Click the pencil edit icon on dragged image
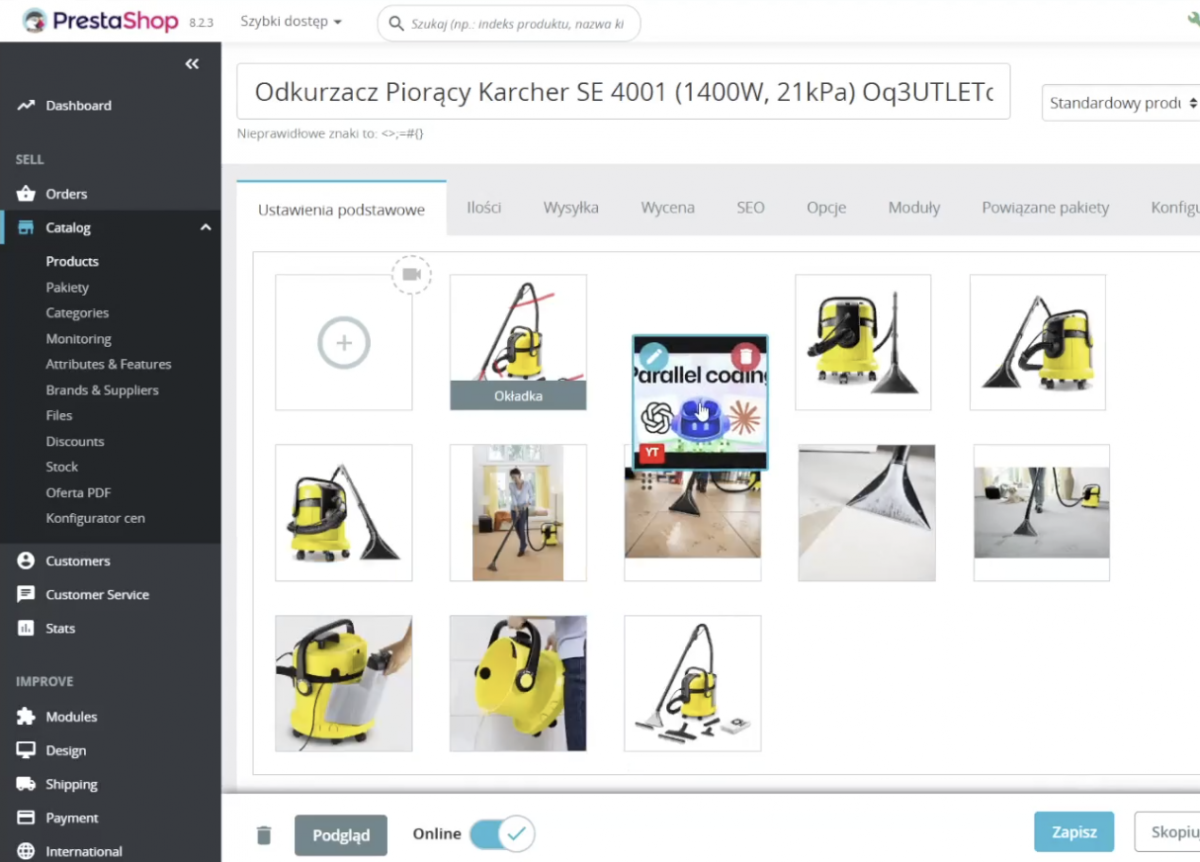This screenshot has height=862, width=1200. 653,356
